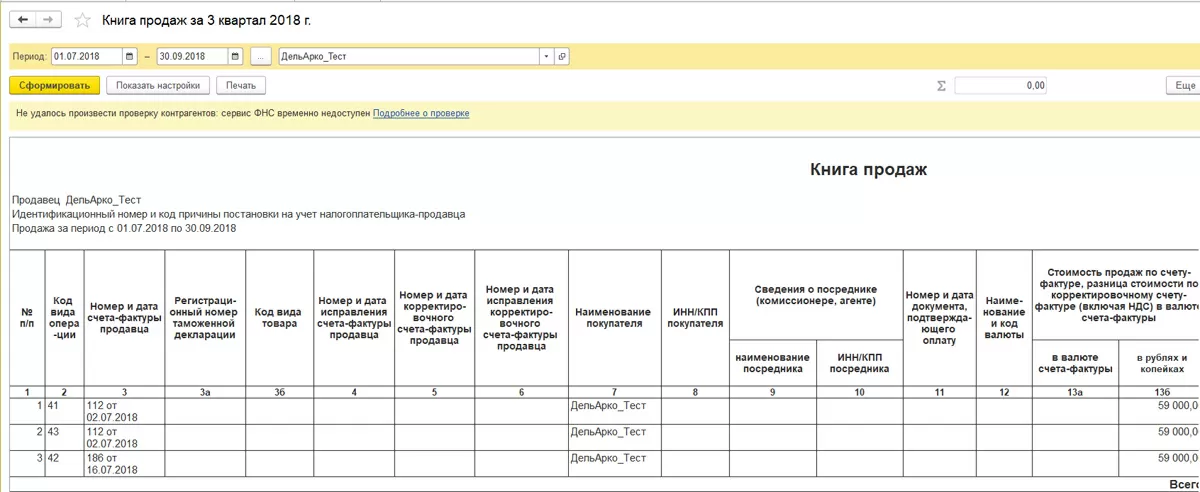The height and width of the screenshot is (492, 1200).
Task: Select the Книга продаж report heading
Action: coord(868,170)
